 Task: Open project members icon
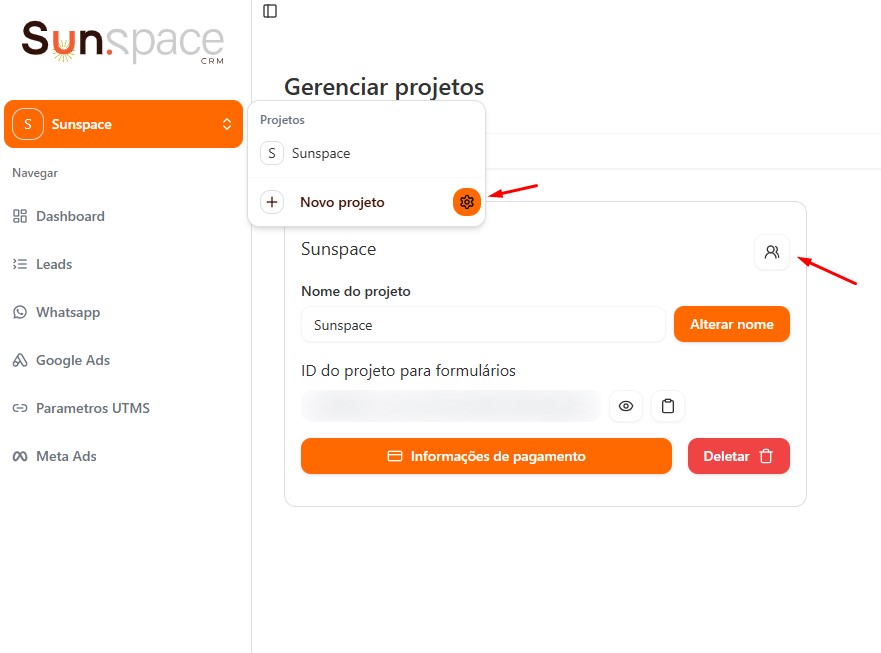point(772,252)
